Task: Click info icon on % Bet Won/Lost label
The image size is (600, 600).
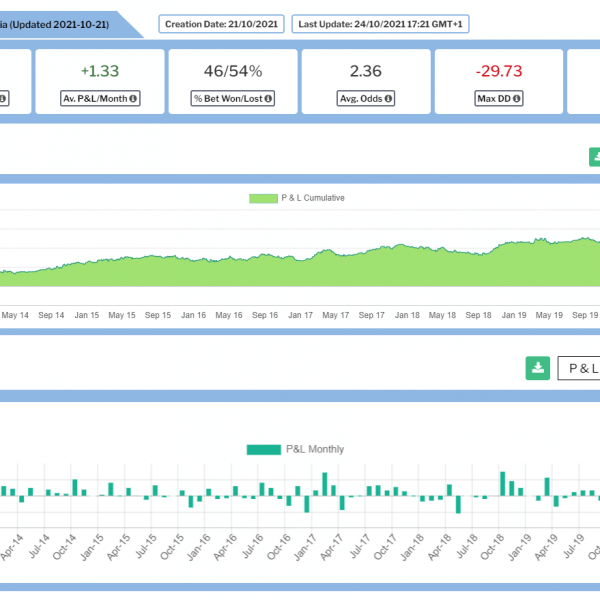Action: (268, 99)
